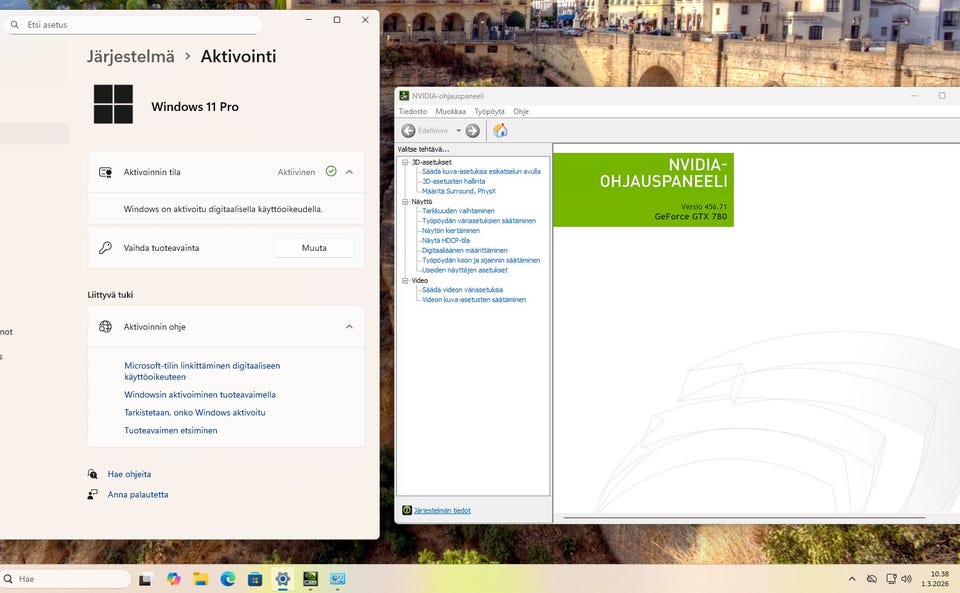Select Digitaaliäänen määrittäminen

(465, 250)
